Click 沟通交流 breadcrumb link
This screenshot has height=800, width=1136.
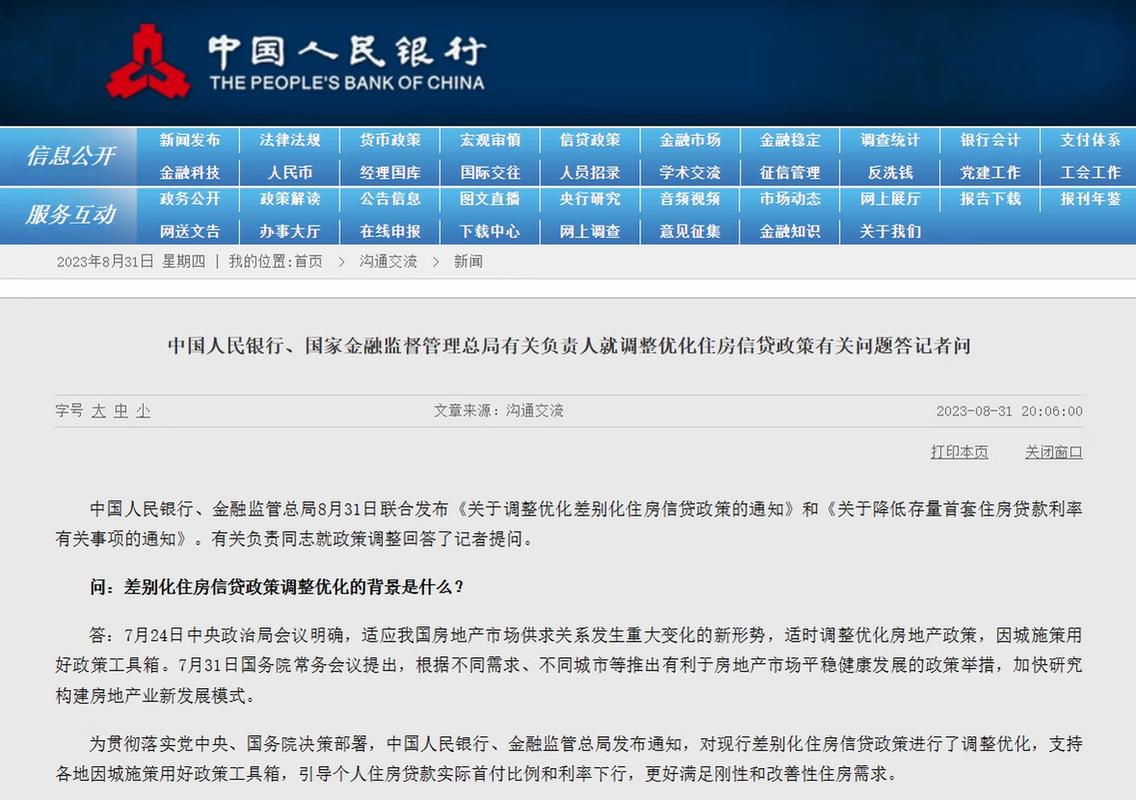coord(388,262)
